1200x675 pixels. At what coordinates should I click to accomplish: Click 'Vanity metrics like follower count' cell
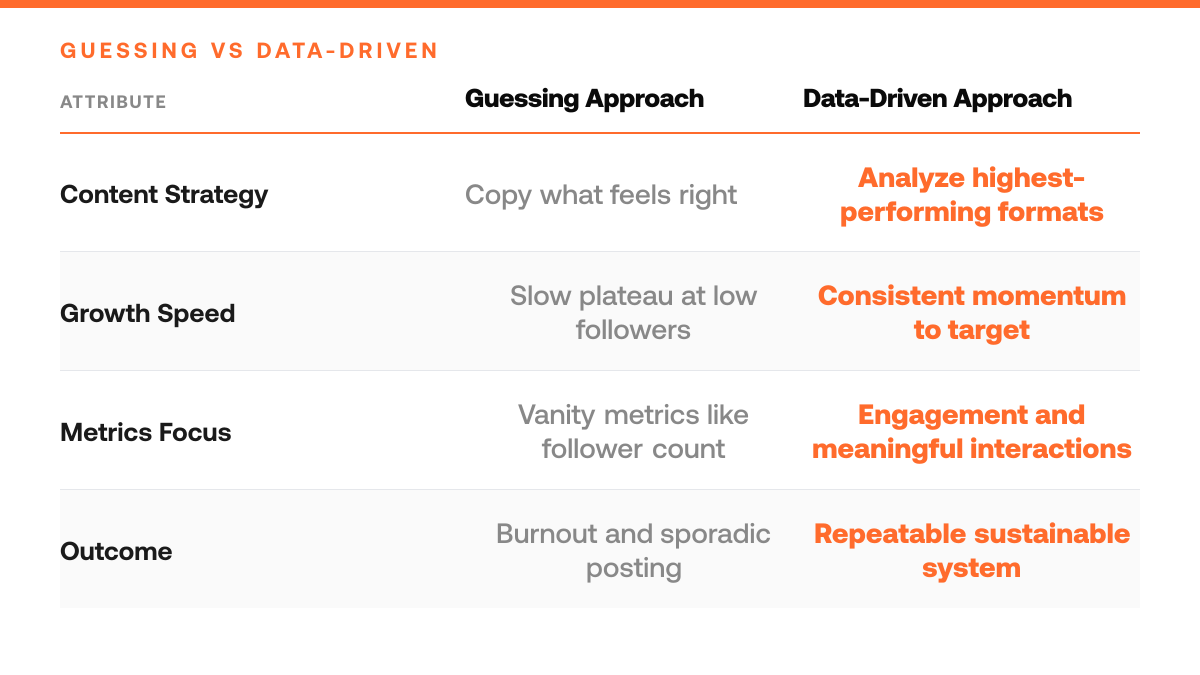click(x=633, y=432)
